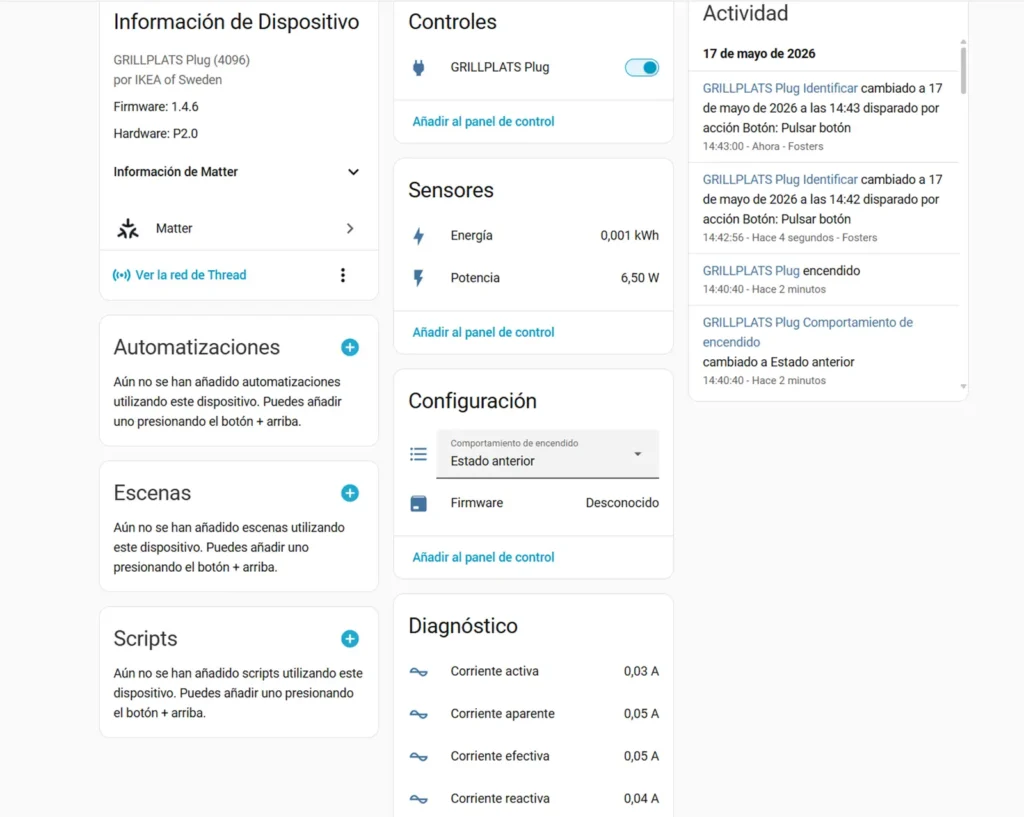This screenshot has width=1024, height=817.
Task: Add a new automation with plus icon
Action: click(350, 347)
